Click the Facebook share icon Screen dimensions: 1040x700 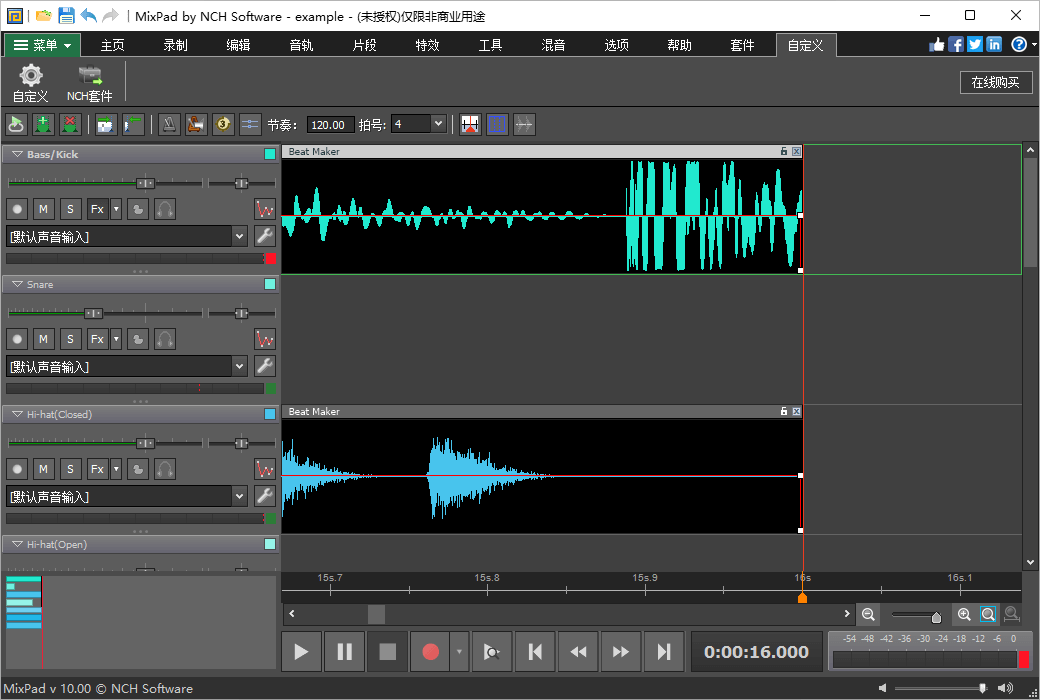tap(956, 44)
